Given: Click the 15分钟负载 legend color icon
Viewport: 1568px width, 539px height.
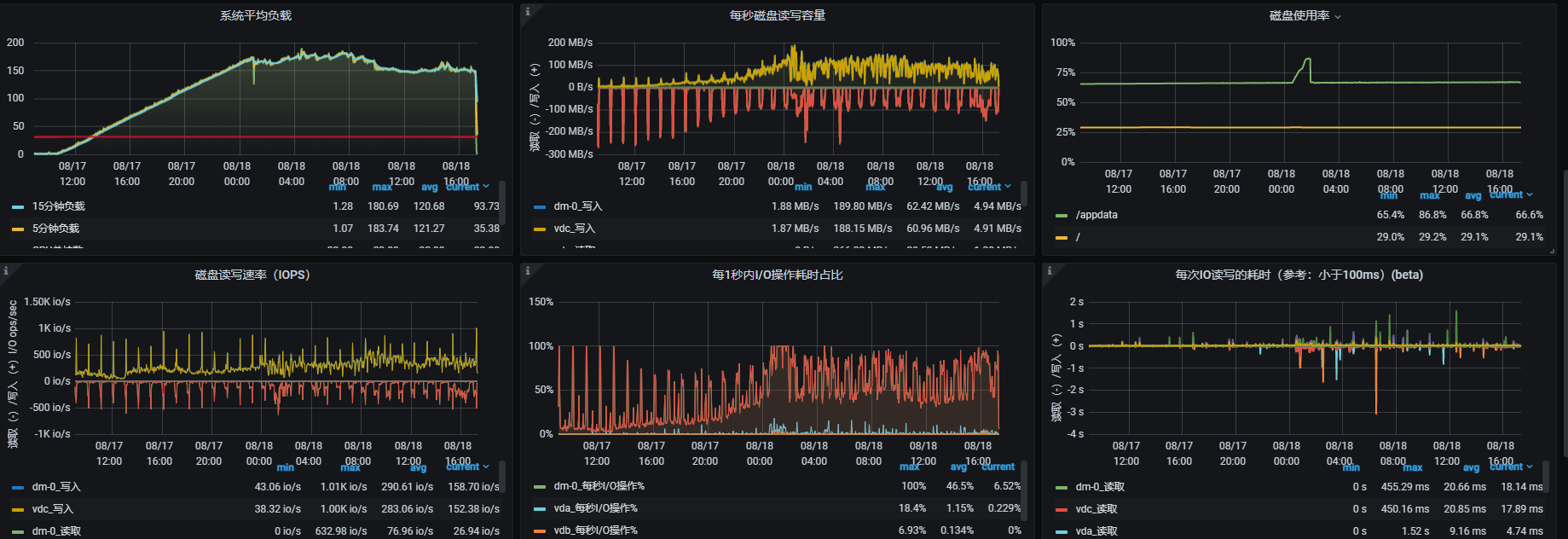Looking at the screenshot, I should pyautogui.click(x=18, y=206).
